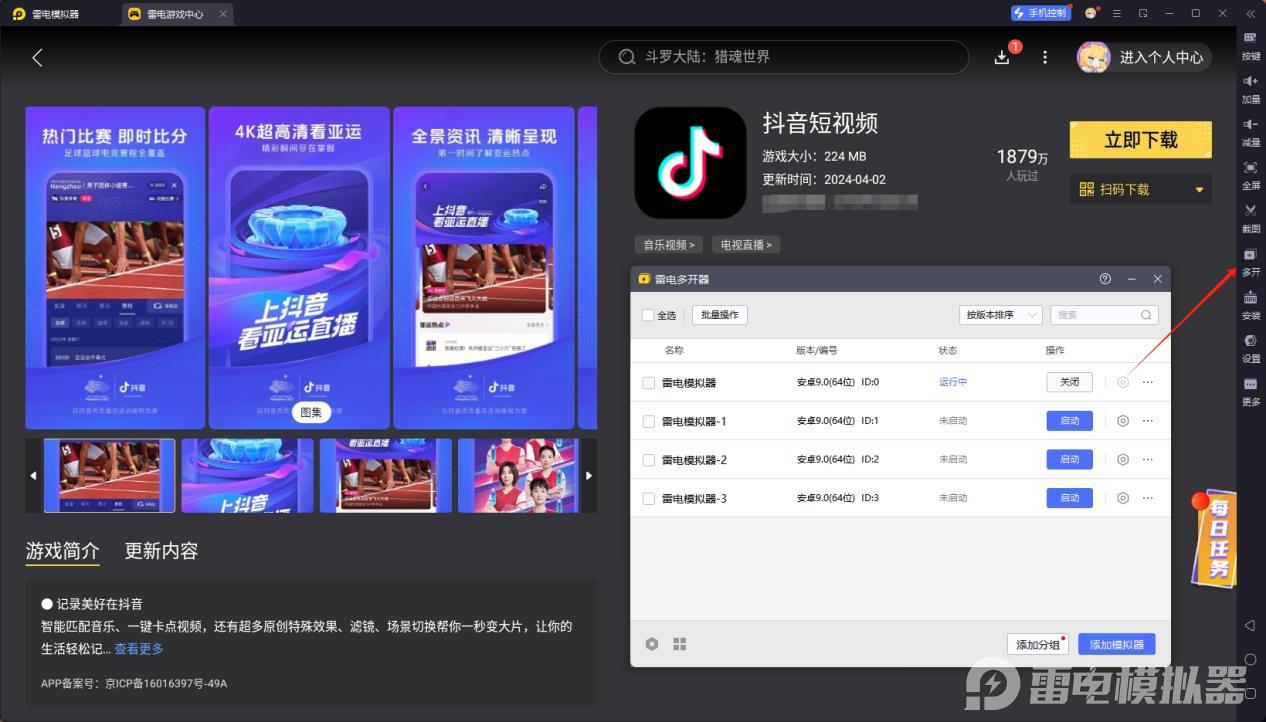
Task: Open the hamburger menu in title bar
Action: click(1117, 13)
